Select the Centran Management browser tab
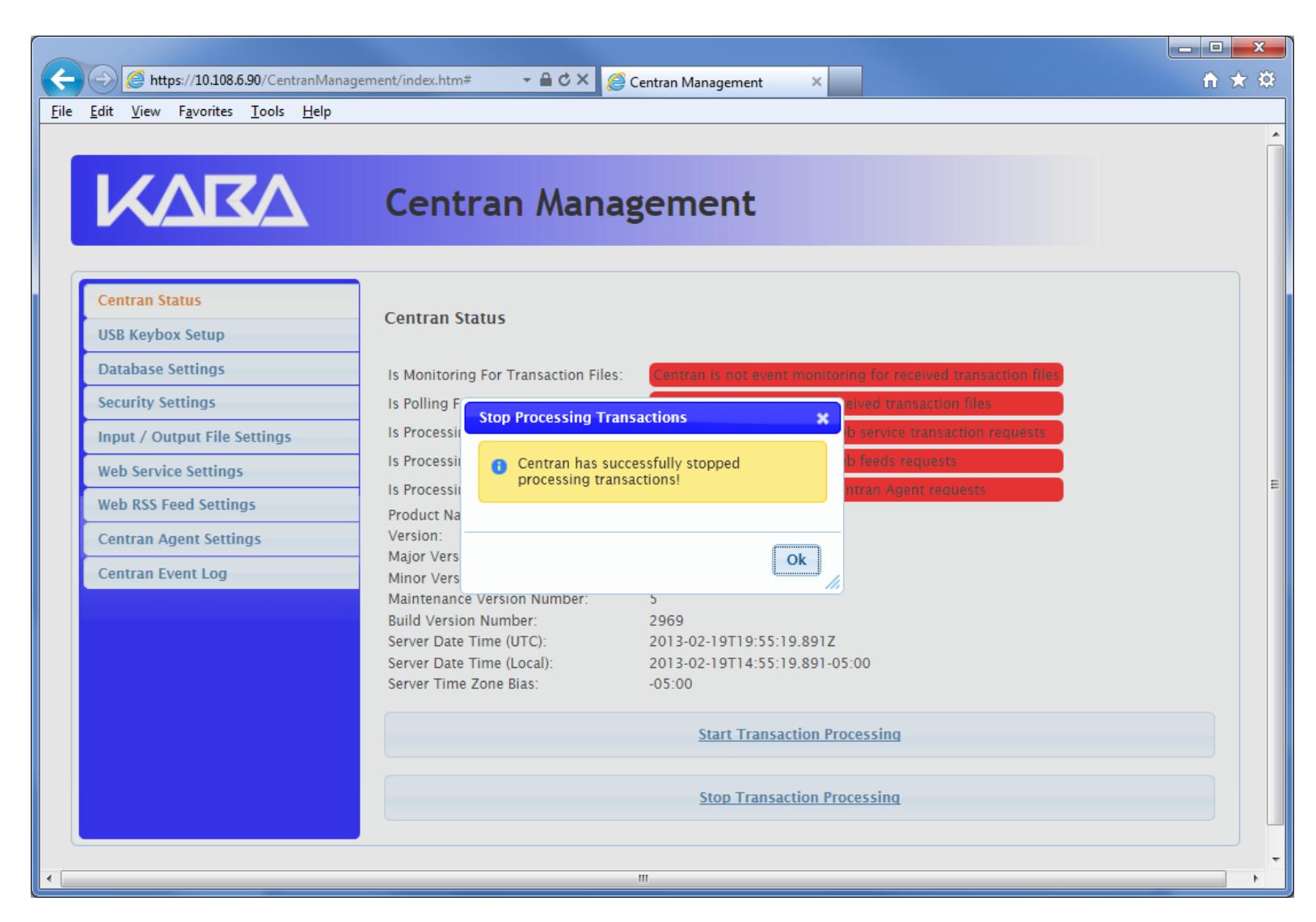The image size is (1316, 922). (714, 82)
